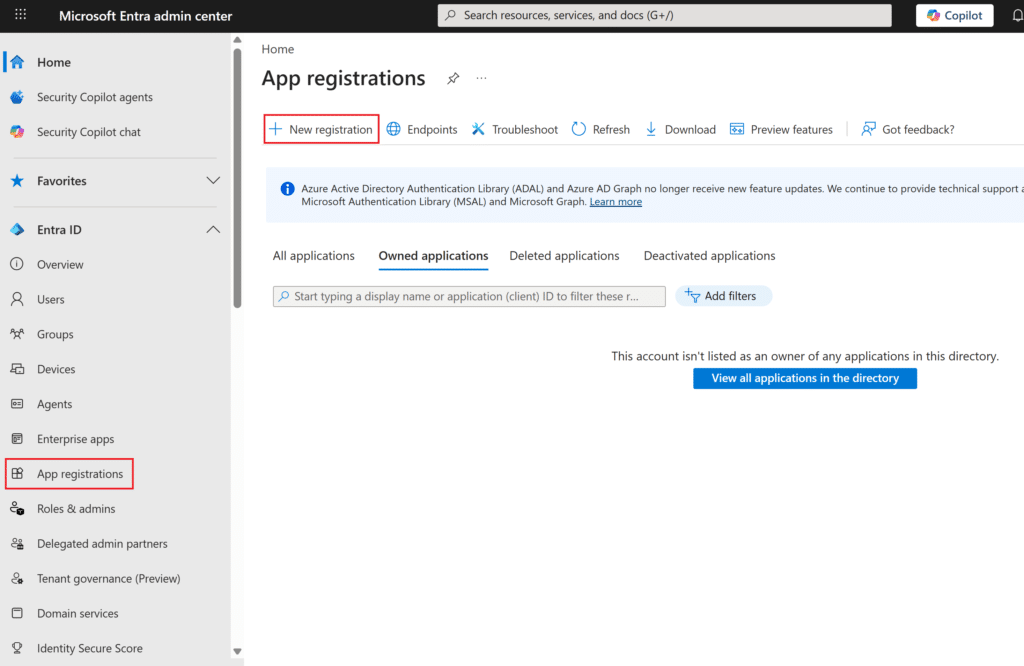1024x666 pixels.
Task: Click the Entra ID diamond icon
Action: pos(17,230)
